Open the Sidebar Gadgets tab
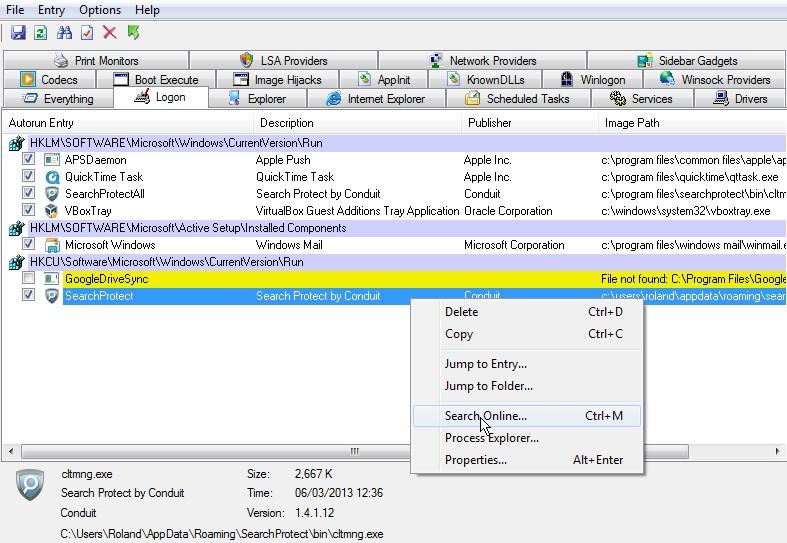This screenshot has width=787, height=543. point(687,61)
